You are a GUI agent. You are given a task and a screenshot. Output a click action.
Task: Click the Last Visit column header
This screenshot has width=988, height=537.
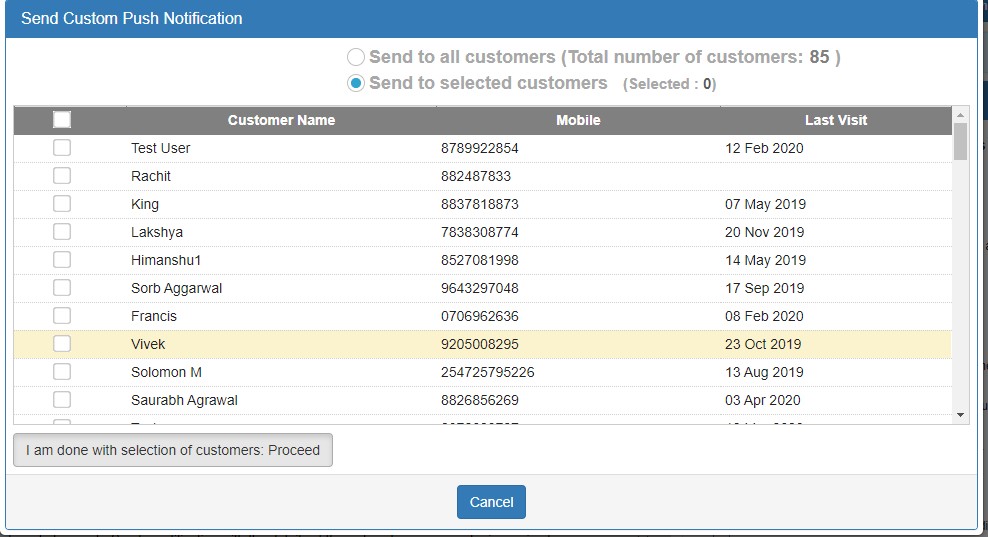pos(836,120)
